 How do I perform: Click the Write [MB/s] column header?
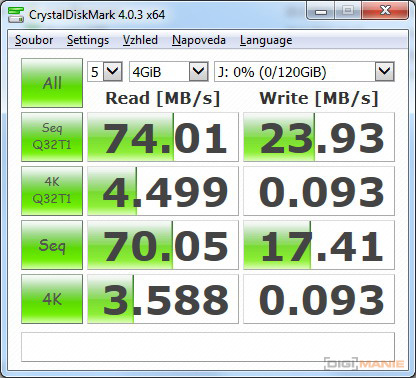(319, 98)
